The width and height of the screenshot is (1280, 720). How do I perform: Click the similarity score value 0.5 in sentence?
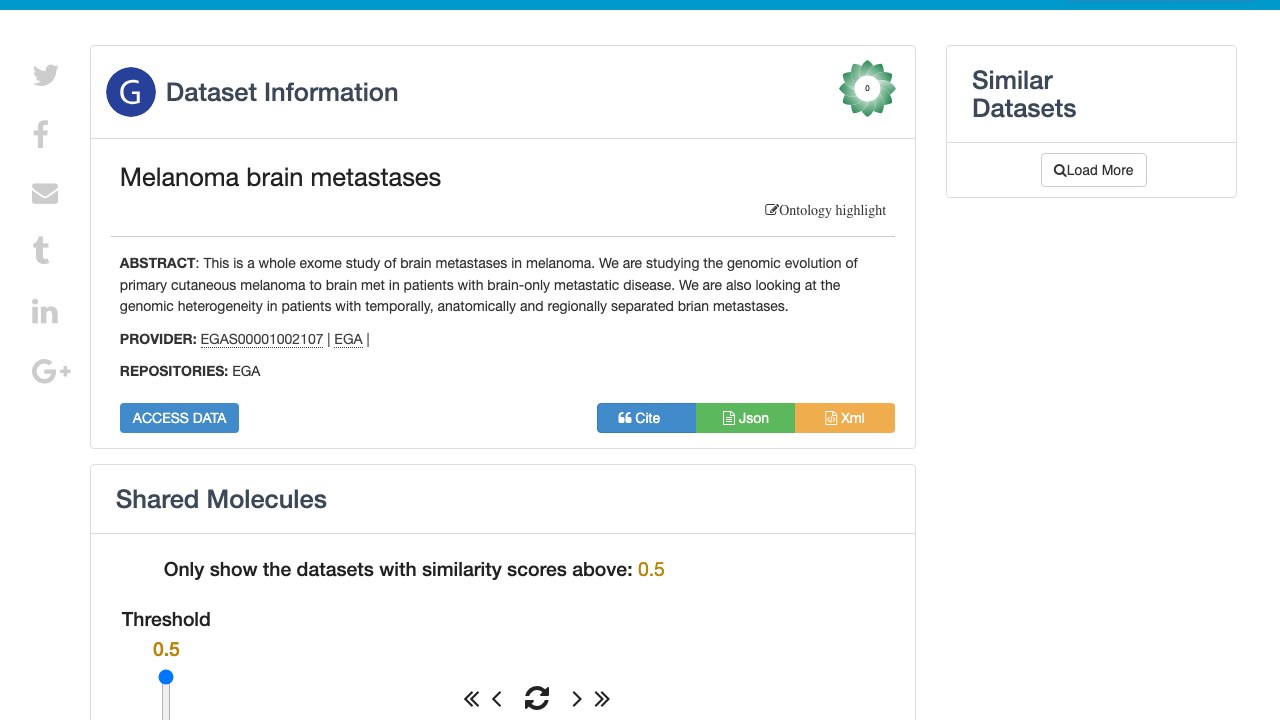[x=651, y=569]
